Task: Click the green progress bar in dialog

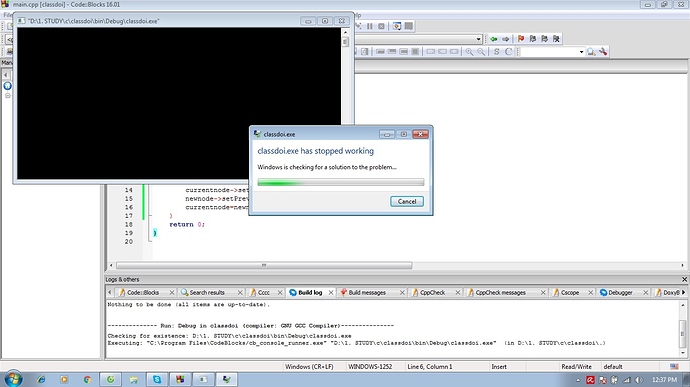Action: (341, 182)
